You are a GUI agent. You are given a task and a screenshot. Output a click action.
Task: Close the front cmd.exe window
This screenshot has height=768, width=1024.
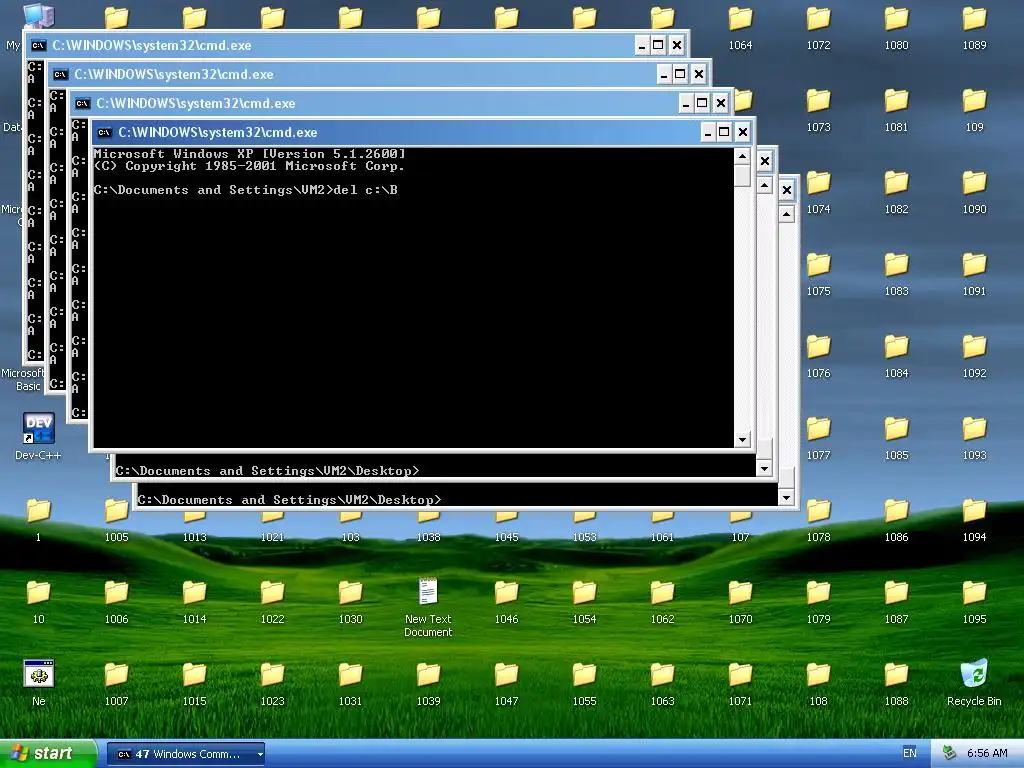[x=743, y=133]
